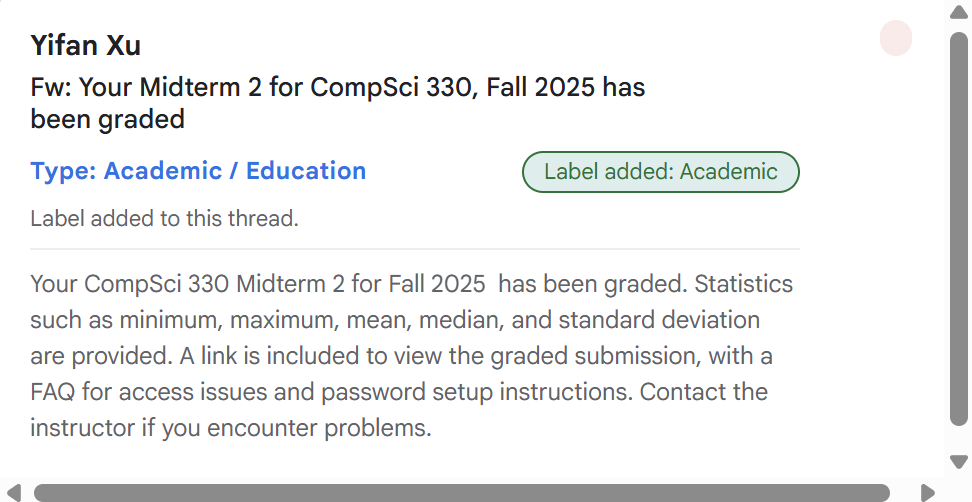
Task: Click the Label added: Academic pill
Action: pos(660,172)
